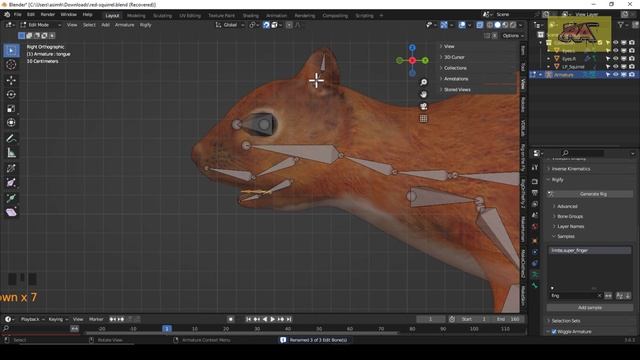The width and height of the screenshot is (640, 360).
Task: Open the File menu
Action: (x=18, y=14)
